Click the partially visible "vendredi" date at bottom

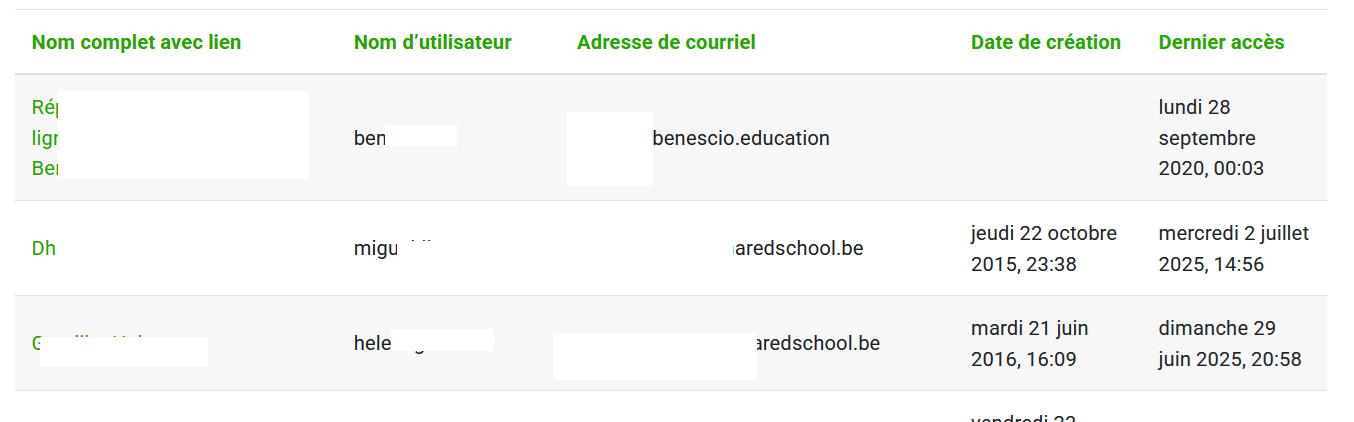[x=1022, y=416]
